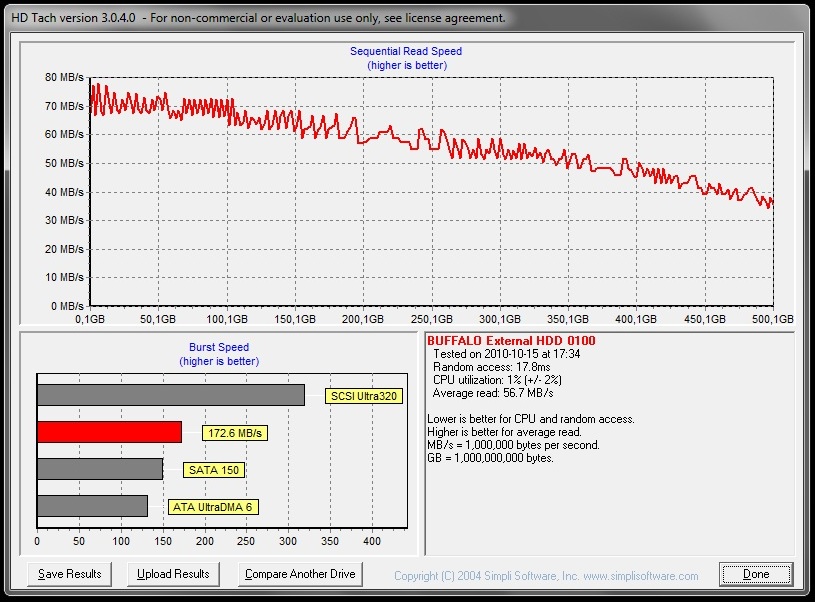Click the SATA 150 yellow label
Viewport: 815px width, 602px height.
(x=214, y=470)
